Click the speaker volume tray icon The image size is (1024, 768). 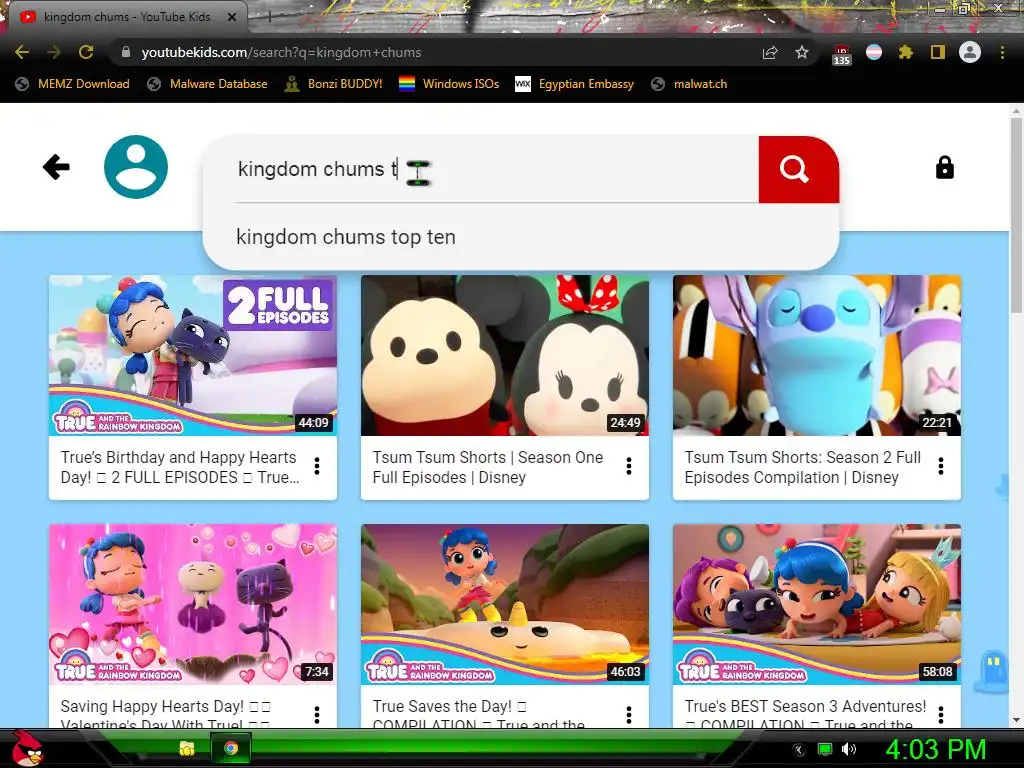pyautogui.click(x=849, y=749)
